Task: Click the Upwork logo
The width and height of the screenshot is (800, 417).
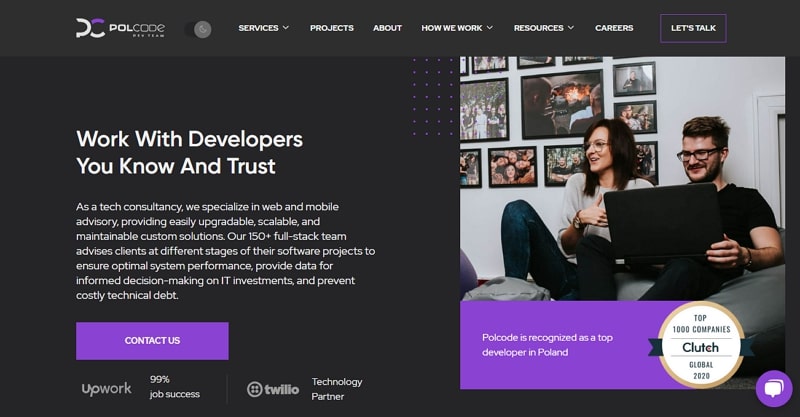Action: pos(107,388)
